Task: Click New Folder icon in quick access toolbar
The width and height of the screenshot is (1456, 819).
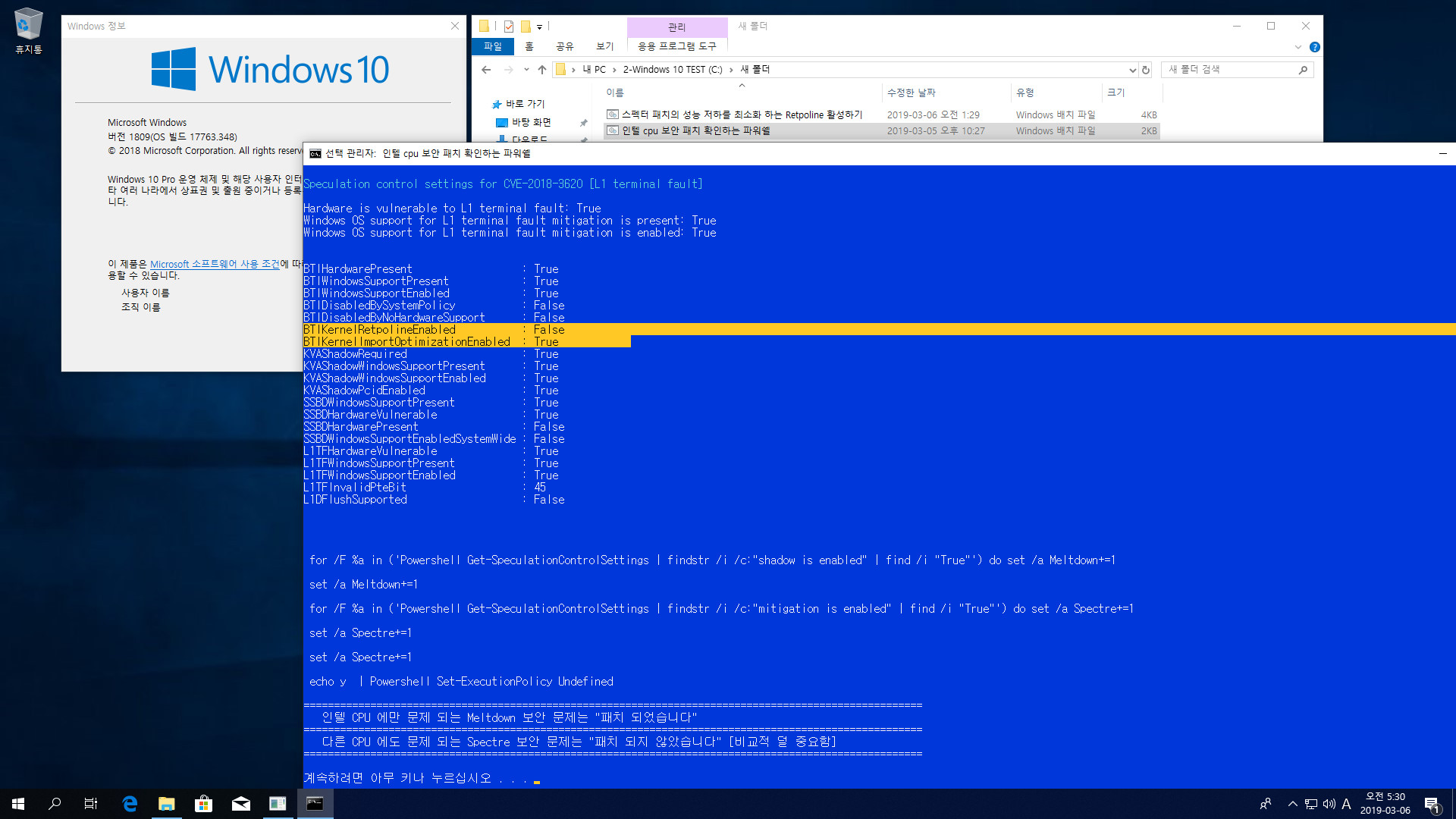Action: pyautogui.click(x=526, y=27)
